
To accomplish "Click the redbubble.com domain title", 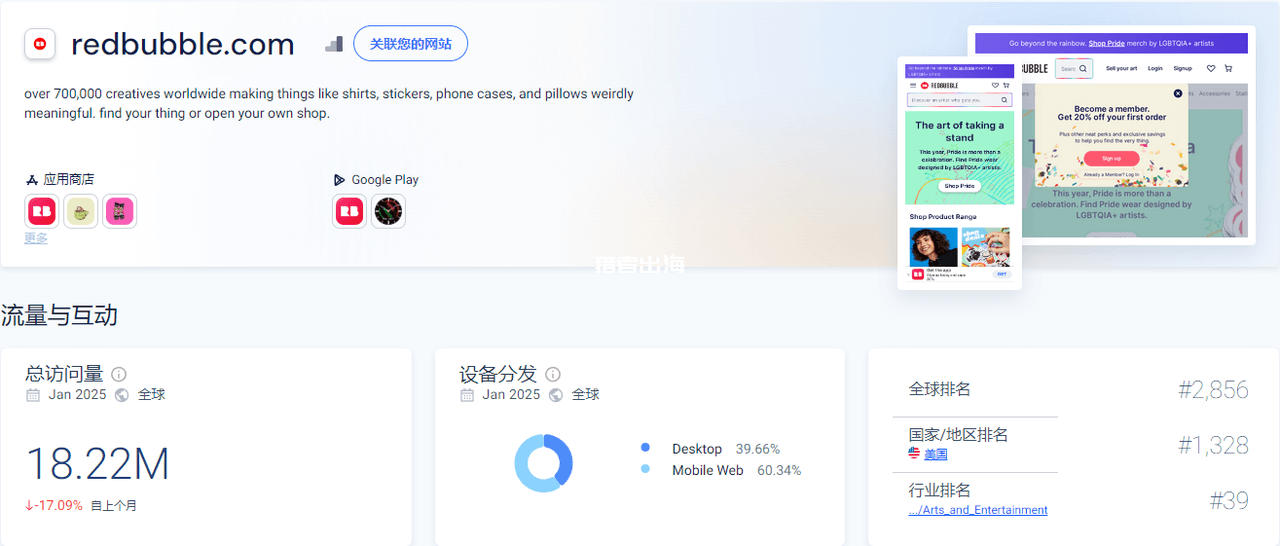I will tap(183, 44).
